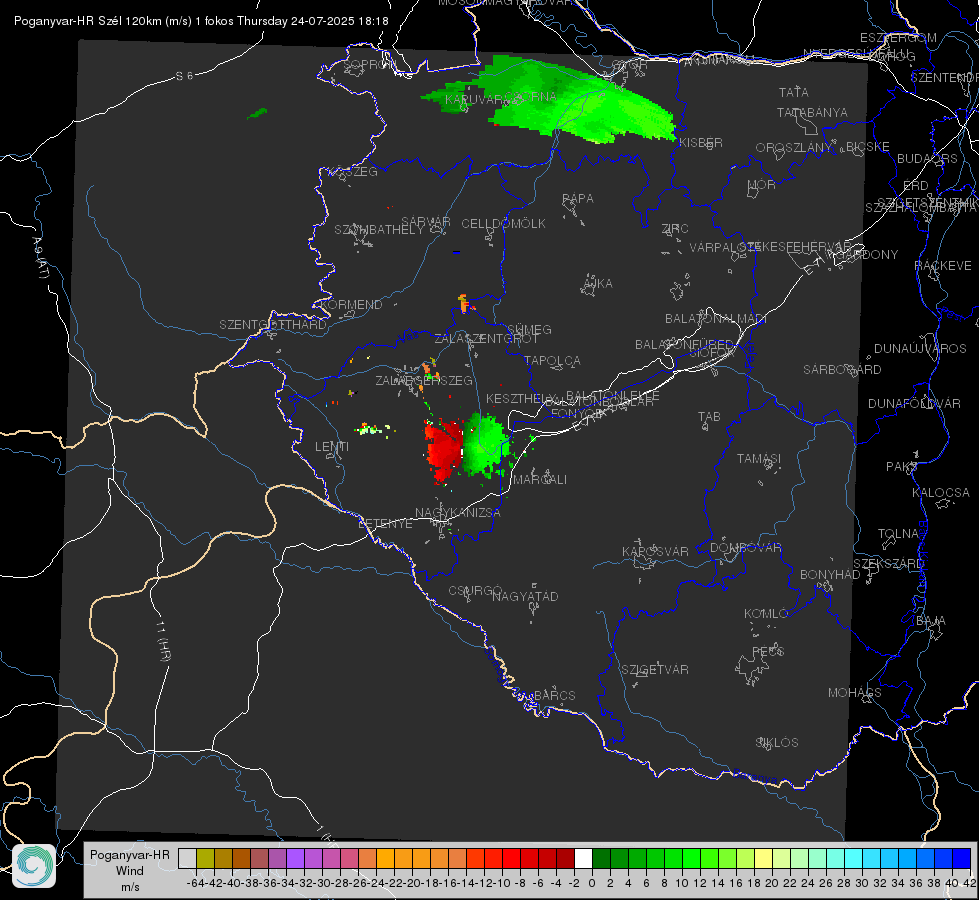Click the TAB city label
979x900 pixels.
click(709, 417)
